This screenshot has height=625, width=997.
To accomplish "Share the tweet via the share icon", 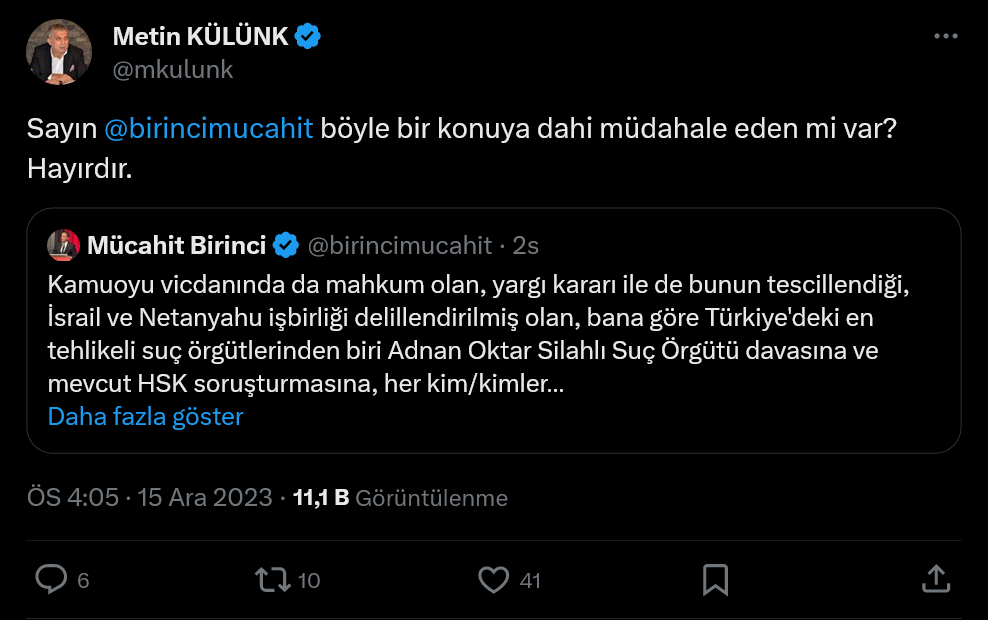I will click(x=938, y=580).
